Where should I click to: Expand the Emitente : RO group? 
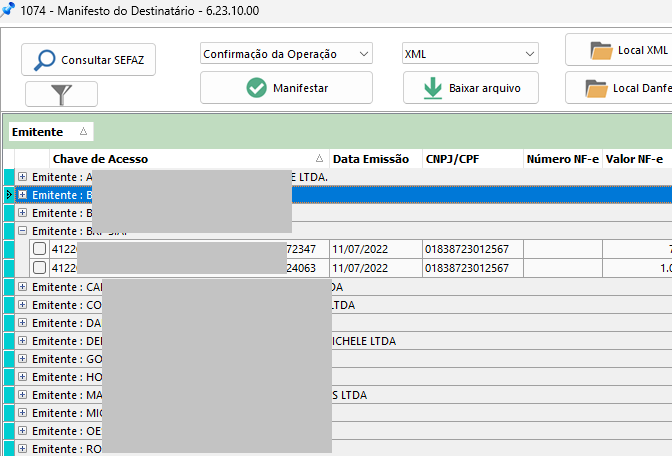[22, 449]
